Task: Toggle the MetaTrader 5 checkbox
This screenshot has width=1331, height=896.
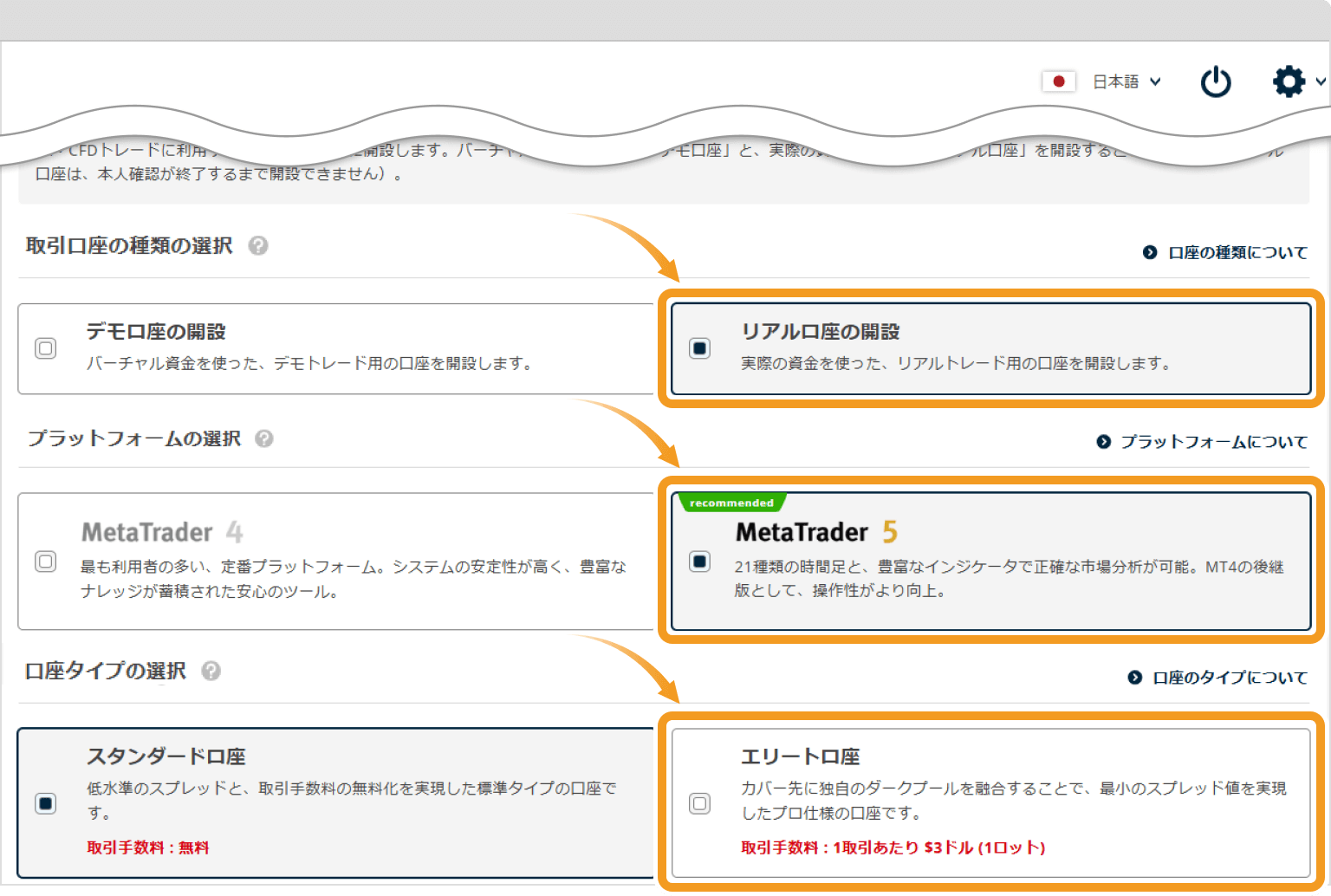Action: click(x=699, y=562)
